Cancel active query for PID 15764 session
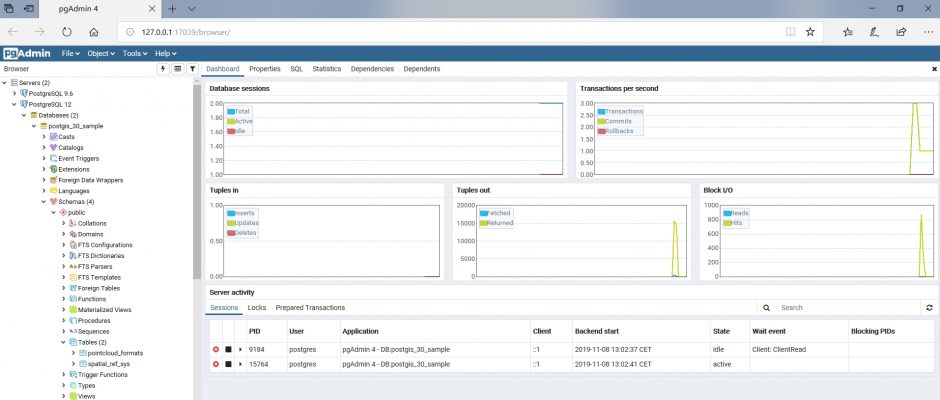940x400 pixels. pos(228,364)
